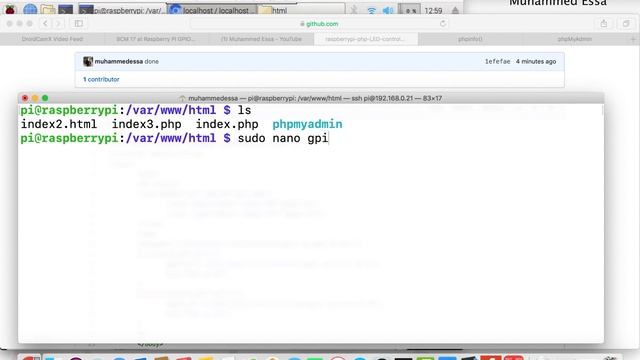The width and height of the screenshot is (640, 360).
Task: Open the muhammedessa profile link
Action: coord(118,62)
